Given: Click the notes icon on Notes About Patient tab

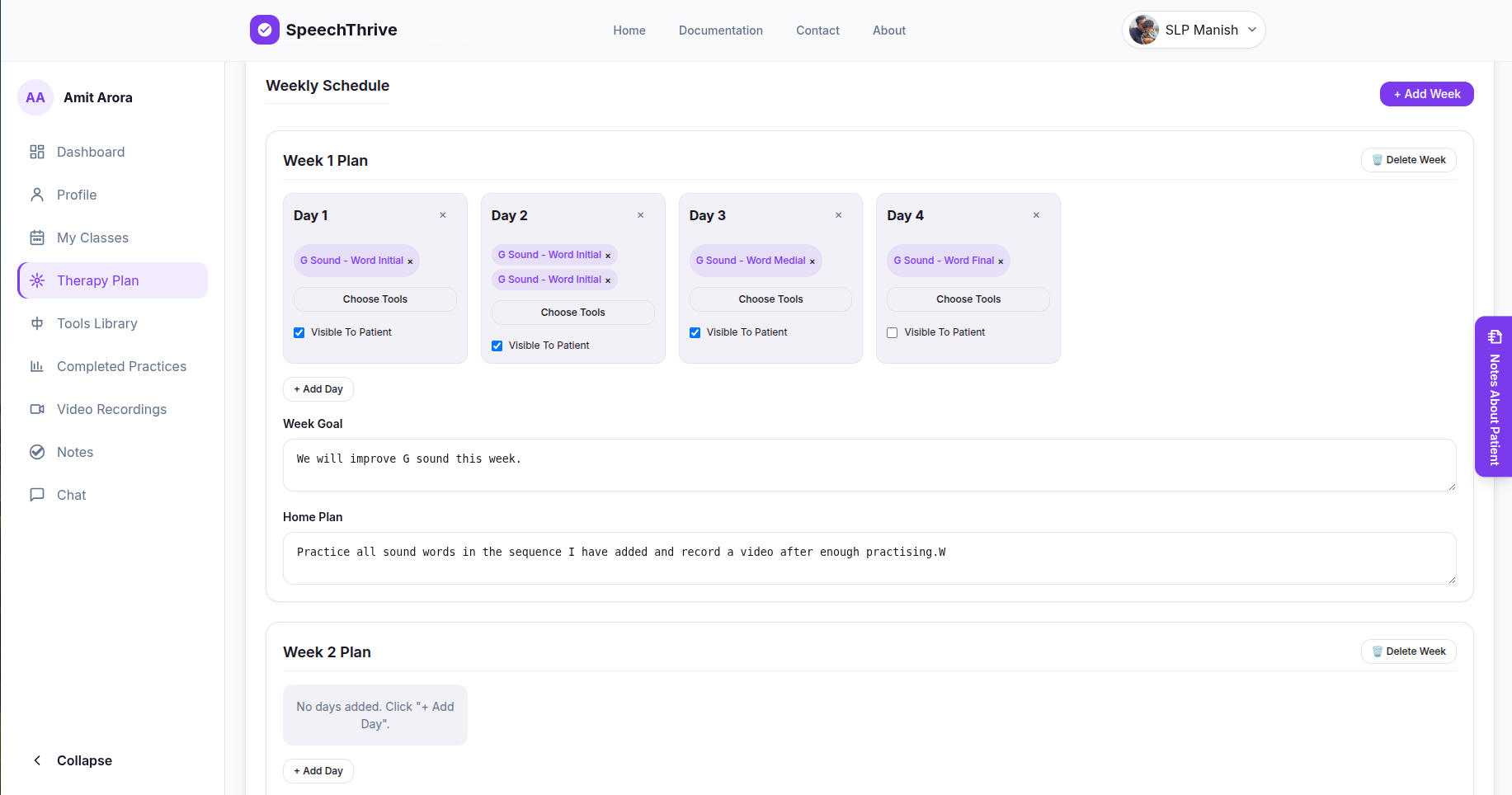Looking at the screenshot, I should click(1495, 336).
